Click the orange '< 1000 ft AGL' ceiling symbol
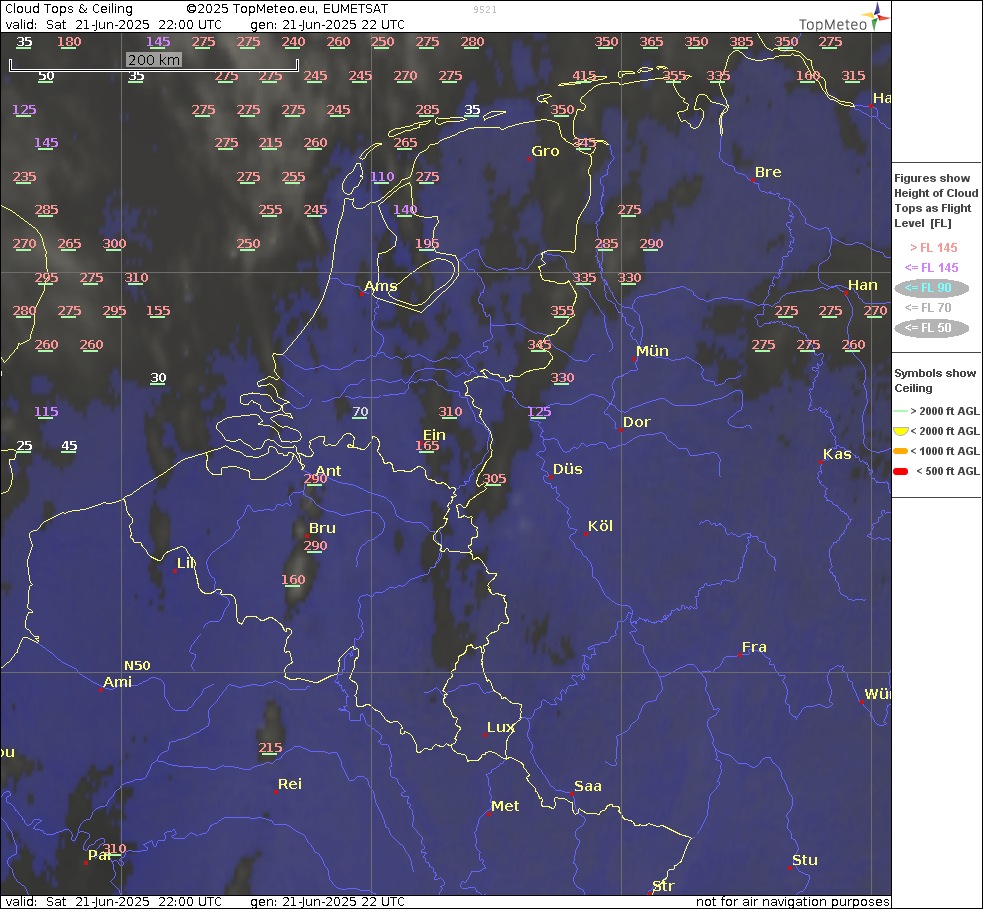This screenshot has width=983, height=909. tap(900, 451)
